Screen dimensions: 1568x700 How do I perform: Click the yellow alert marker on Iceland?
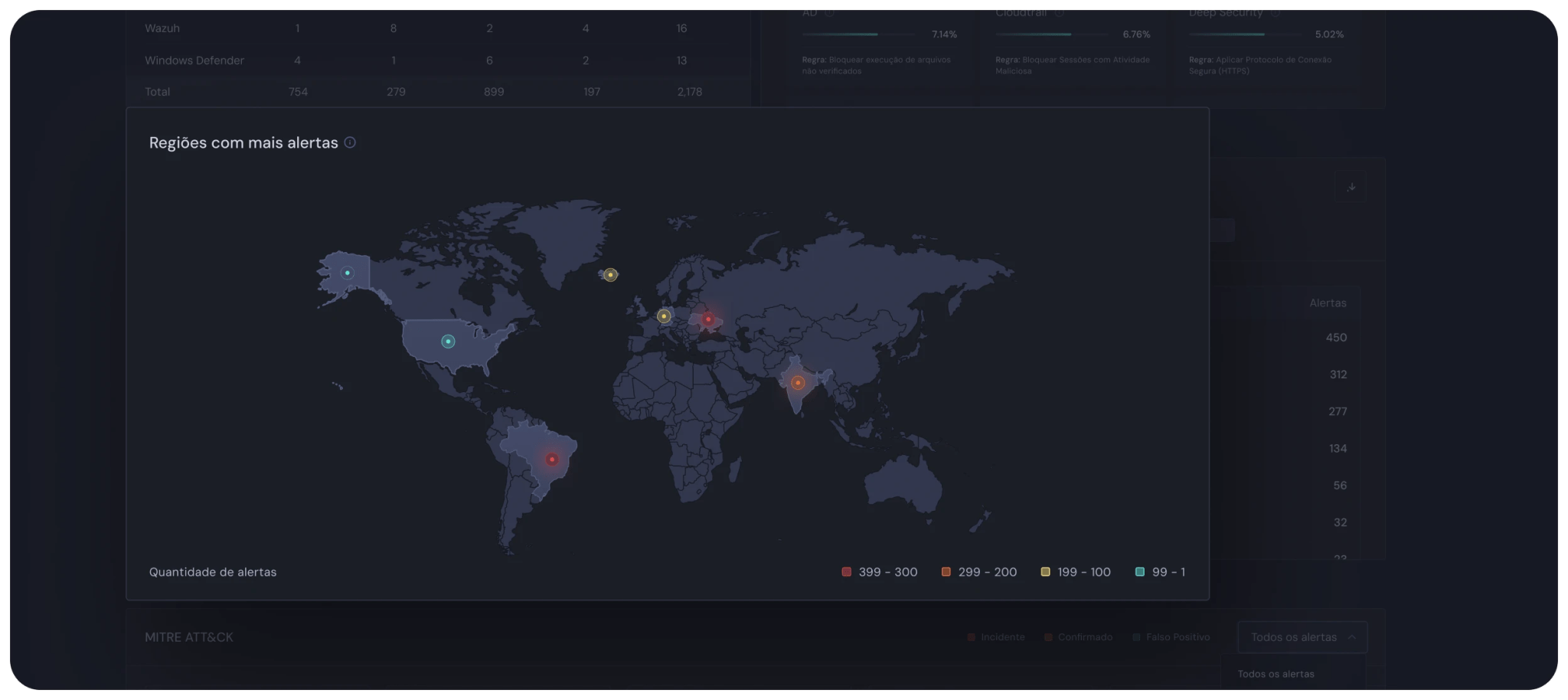(610, 275)
